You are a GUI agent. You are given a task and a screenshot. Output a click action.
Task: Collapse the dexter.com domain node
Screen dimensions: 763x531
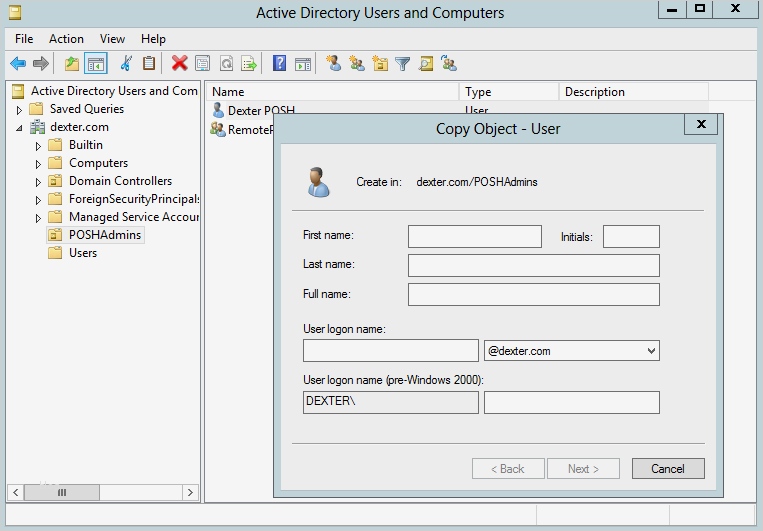(19, 128)
